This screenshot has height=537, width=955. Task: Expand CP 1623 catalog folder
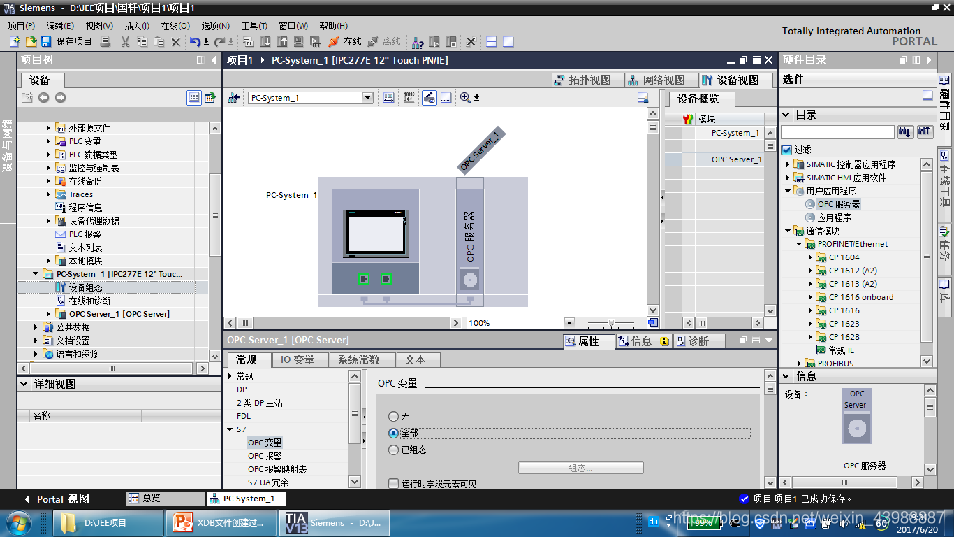(811, 324)
